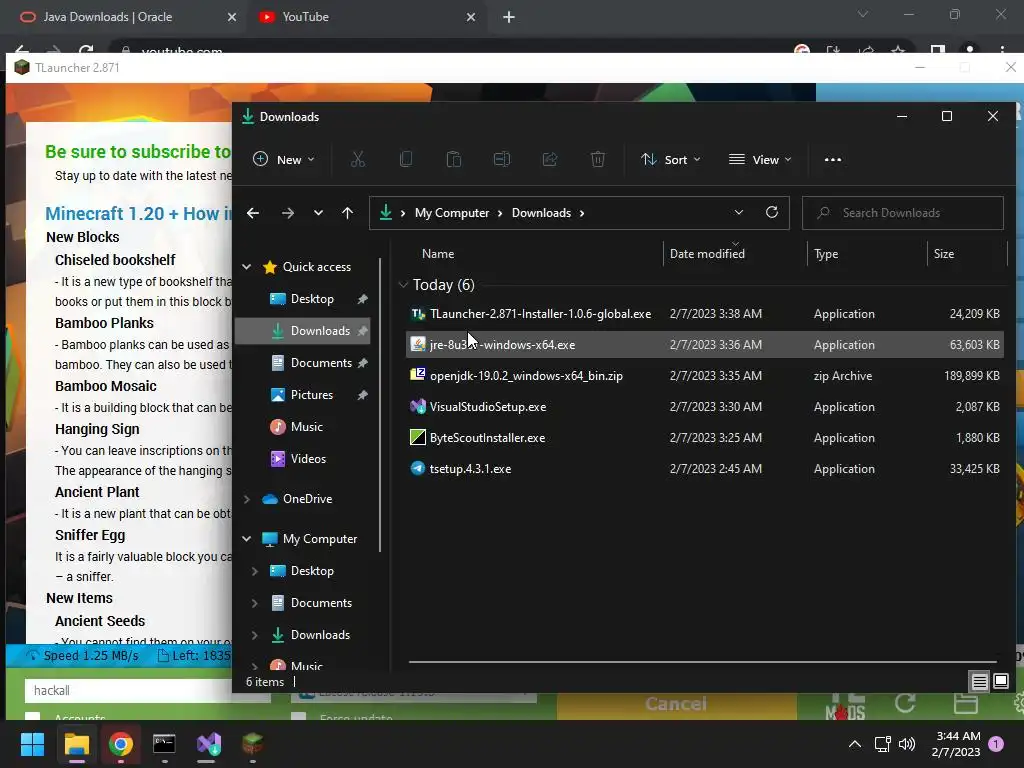Screen dimensions: 1024x768
Task: Collapse the Today (6) group
Action: pyautogui.click(x=403, y=285)
